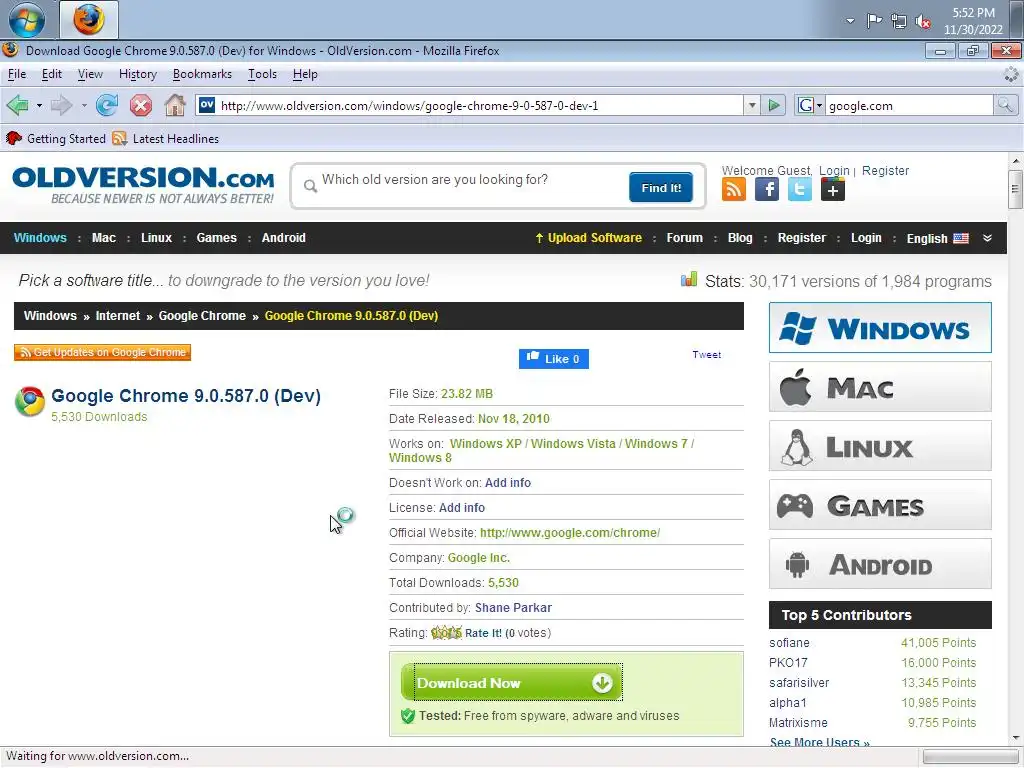Click the large Android sidebar banner

click(880, 564)
